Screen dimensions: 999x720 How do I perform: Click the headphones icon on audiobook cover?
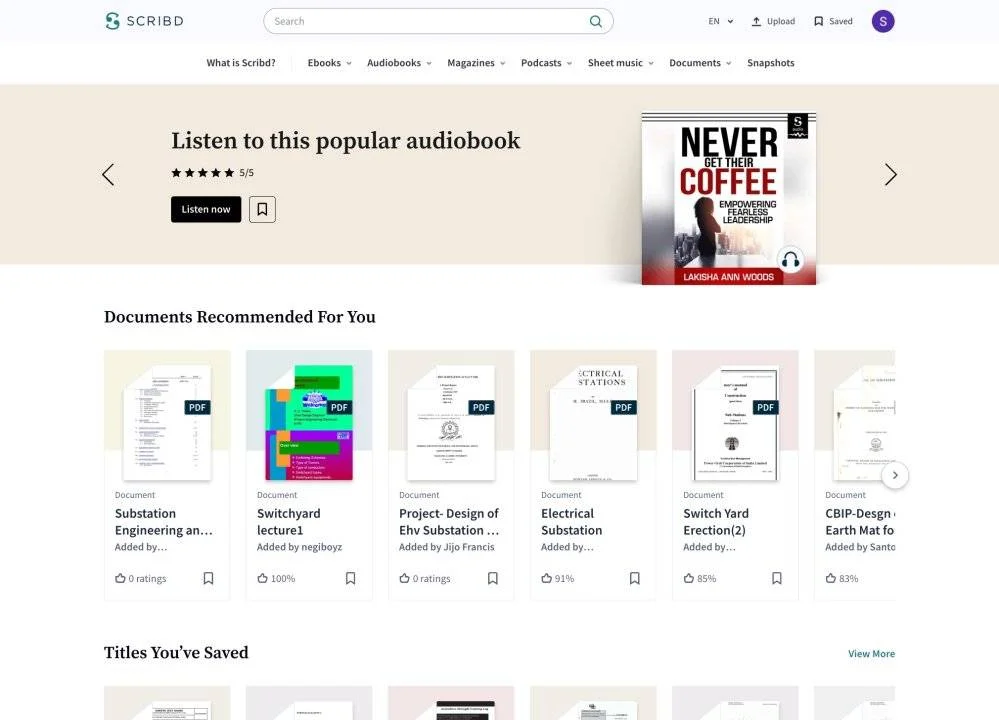point(791,260)
